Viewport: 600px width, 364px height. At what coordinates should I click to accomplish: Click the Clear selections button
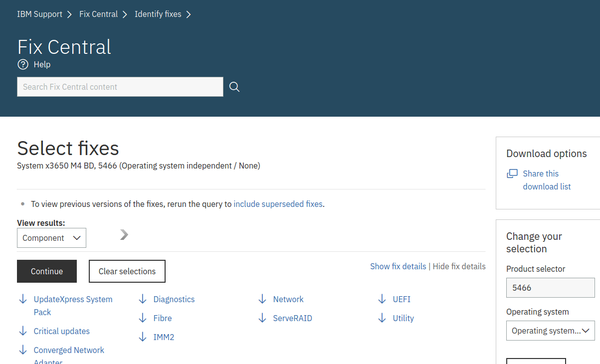pyautogui.click(x=127, y=271)
